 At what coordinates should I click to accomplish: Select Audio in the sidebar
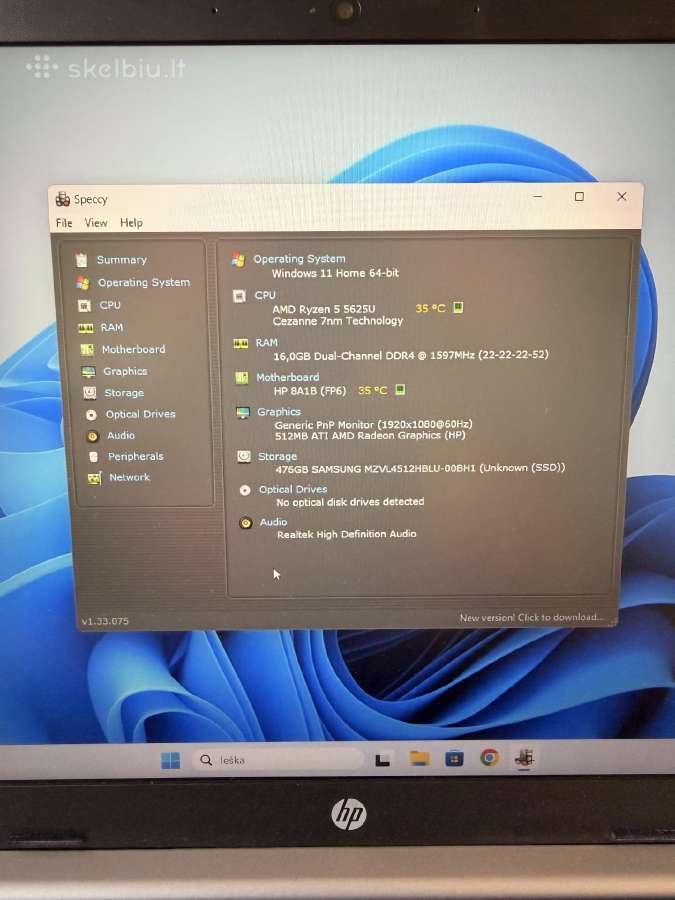pos(121,435)
